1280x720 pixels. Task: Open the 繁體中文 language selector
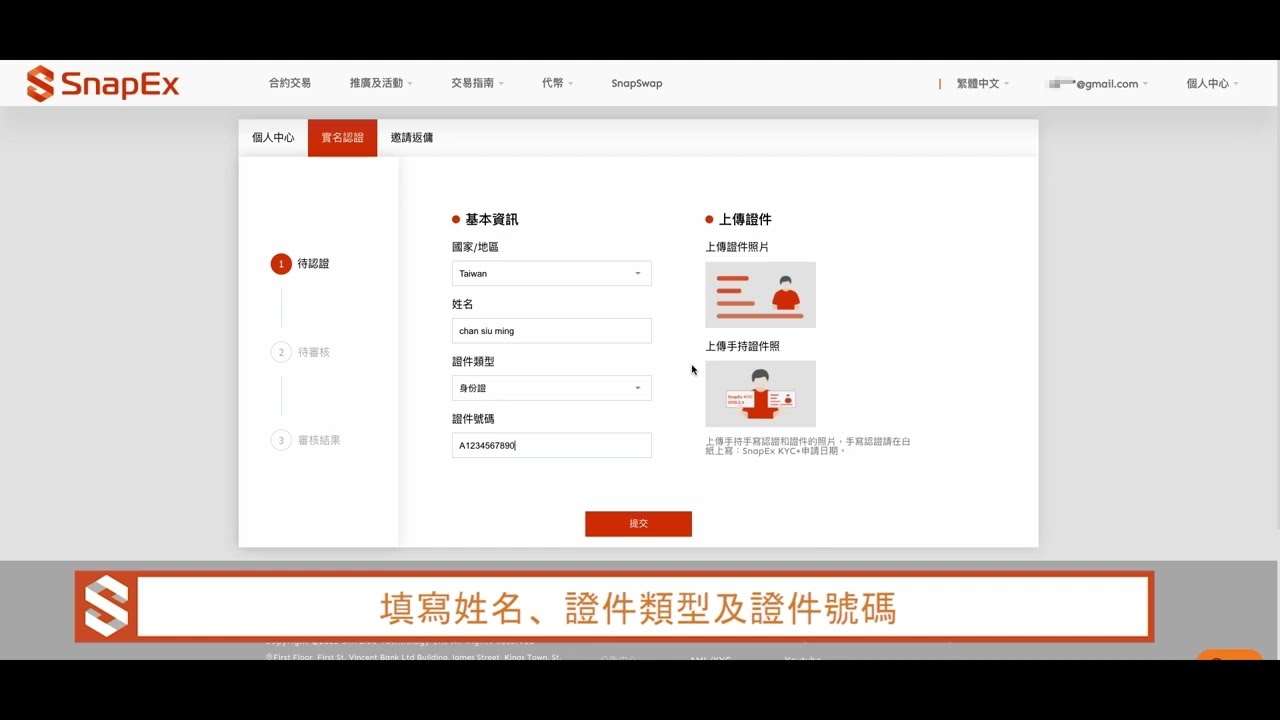point(983,83)
